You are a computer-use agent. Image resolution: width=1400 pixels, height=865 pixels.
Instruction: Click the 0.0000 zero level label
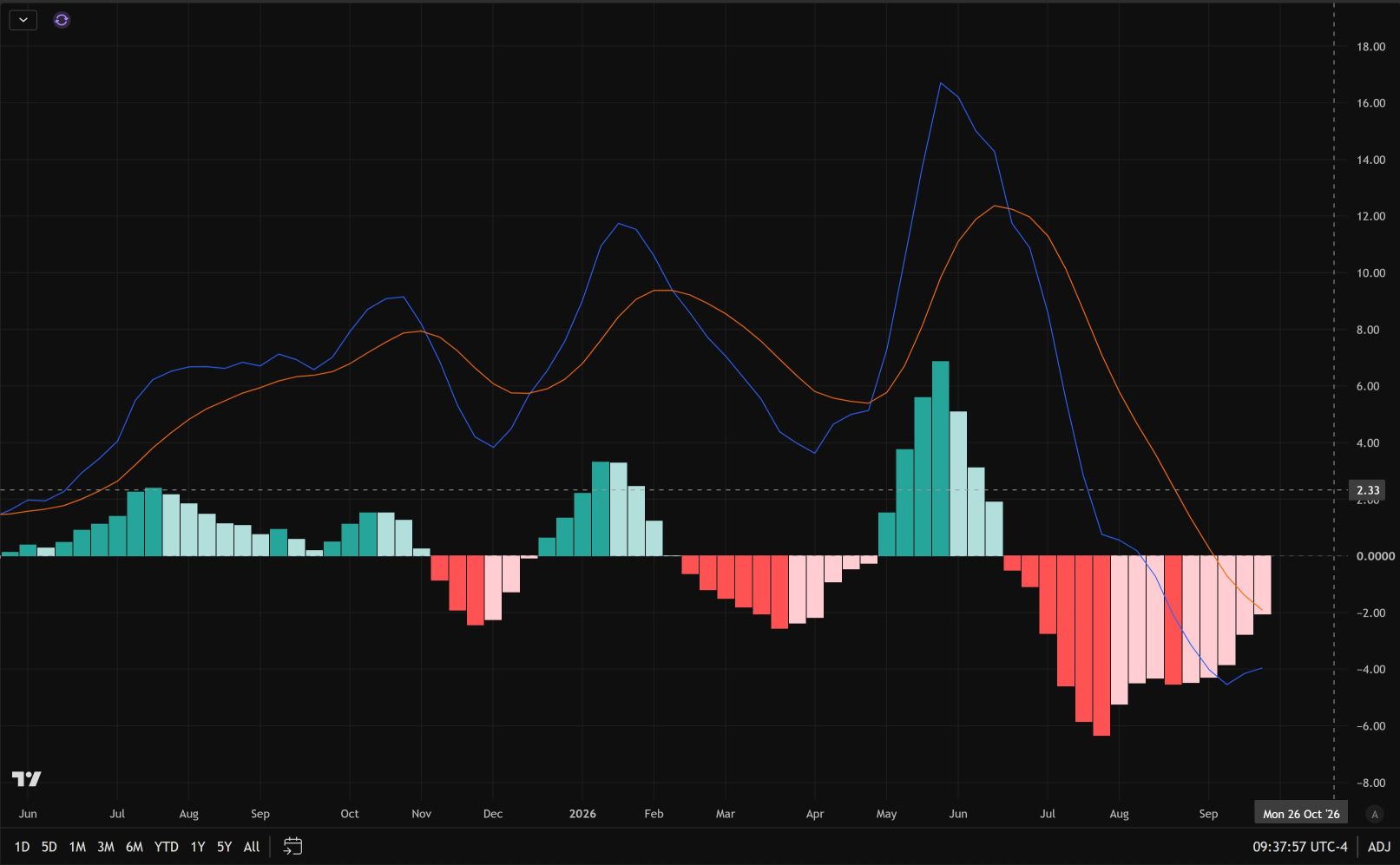[1376, 556]
